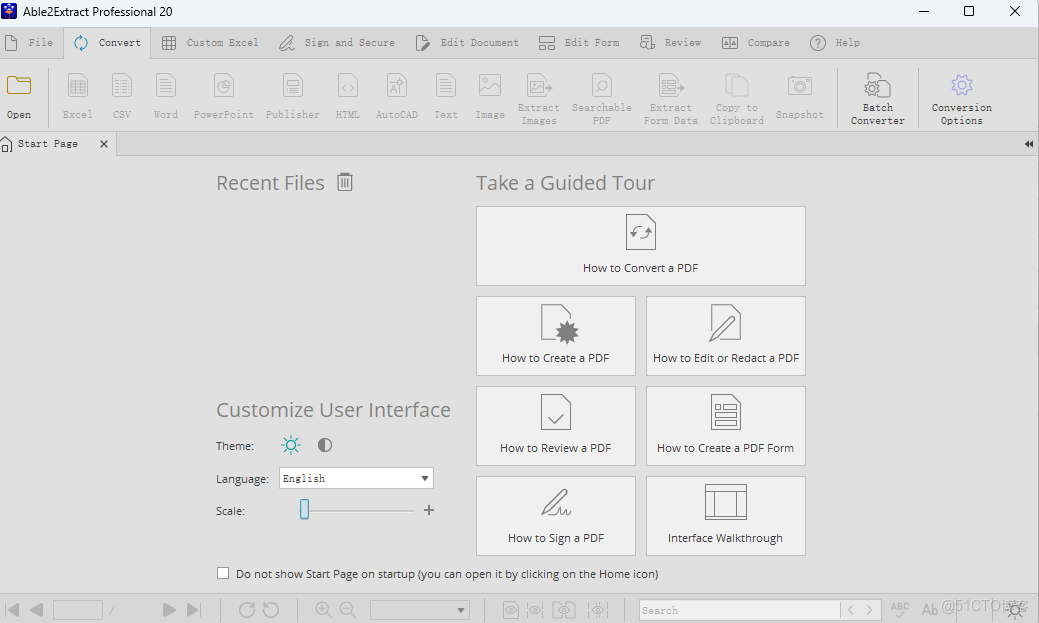The height and width of the screenshot is (623, 1039).
Task: Click the Open folder icon
Action: click(x=19, y=87)
